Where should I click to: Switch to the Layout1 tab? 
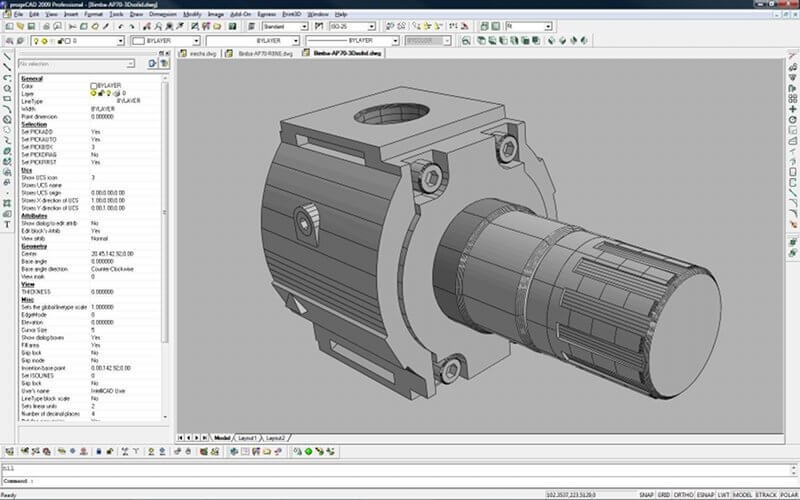click(247, 438)
